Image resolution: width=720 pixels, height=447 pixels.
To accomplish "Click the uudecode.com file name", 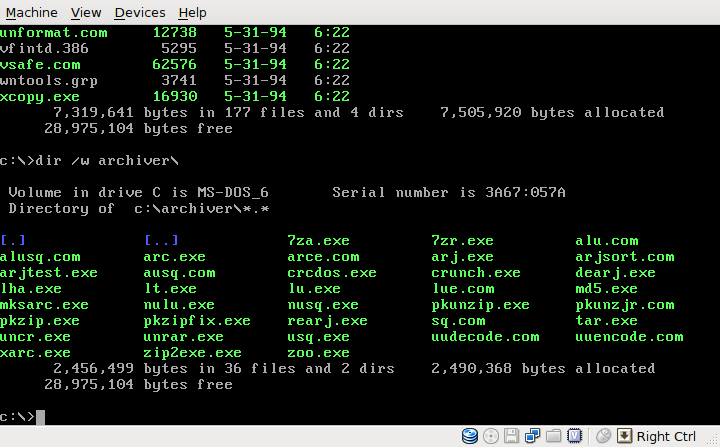I will (x=485, y=337).
